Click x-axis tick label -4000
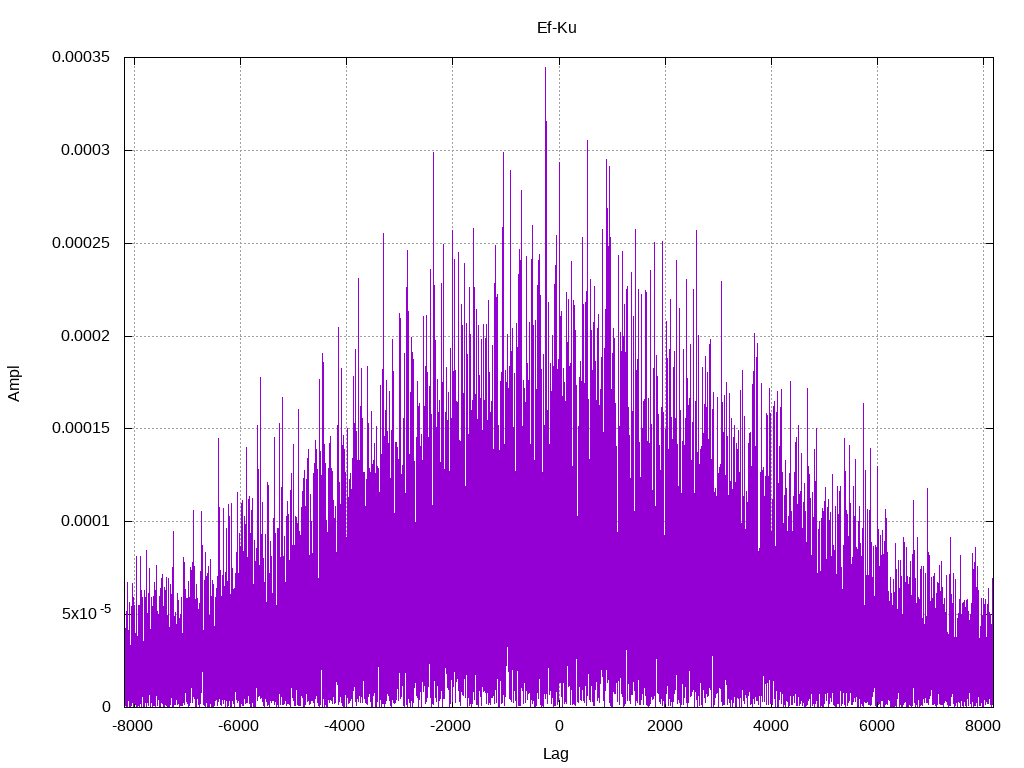This screenshot has width=1024, height=768. pos(345,726)
